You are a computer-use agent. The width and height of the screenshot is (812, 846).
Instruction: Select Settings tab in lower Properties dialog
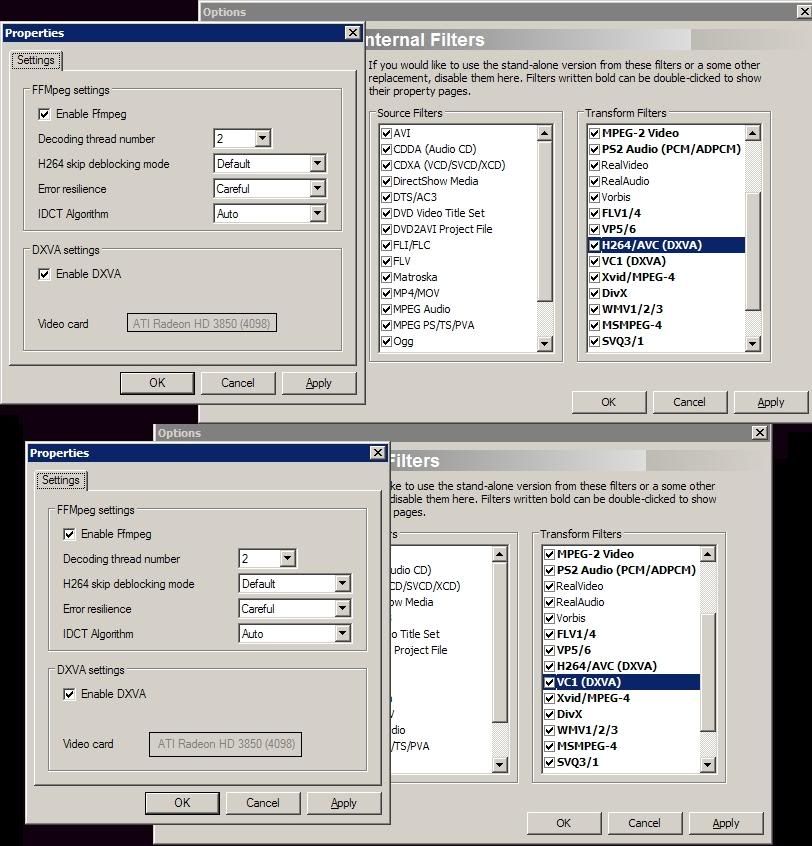pyautogui.click(x=61, y=480)
